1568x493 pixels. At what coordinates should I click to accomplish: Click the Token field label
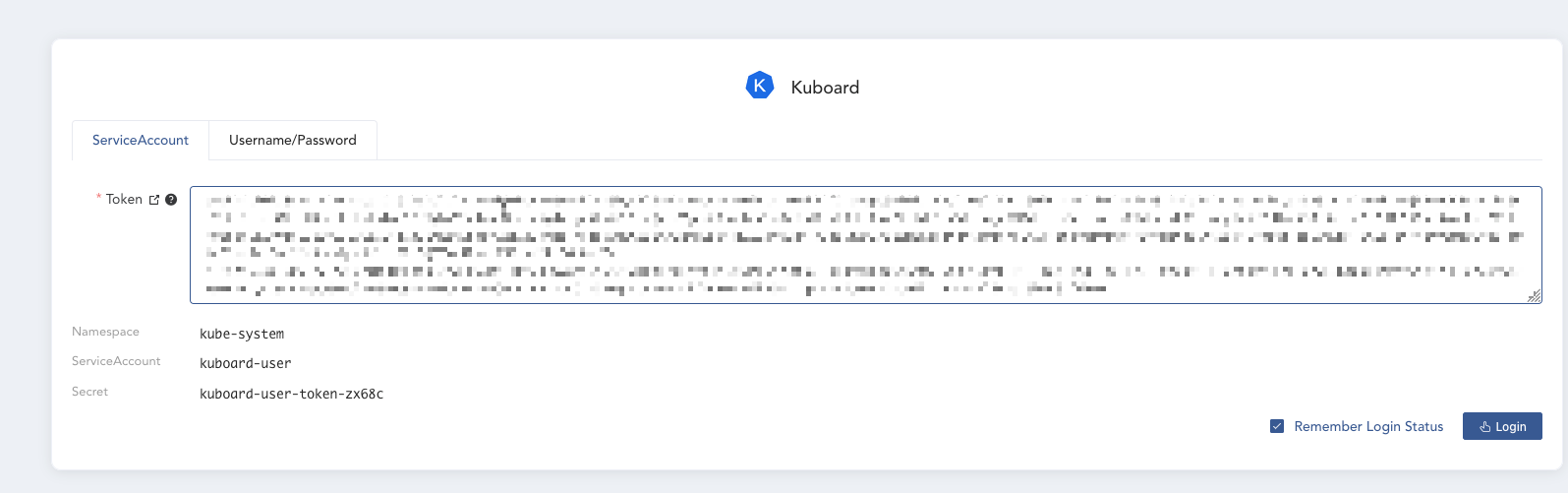(x=124, y=199)
